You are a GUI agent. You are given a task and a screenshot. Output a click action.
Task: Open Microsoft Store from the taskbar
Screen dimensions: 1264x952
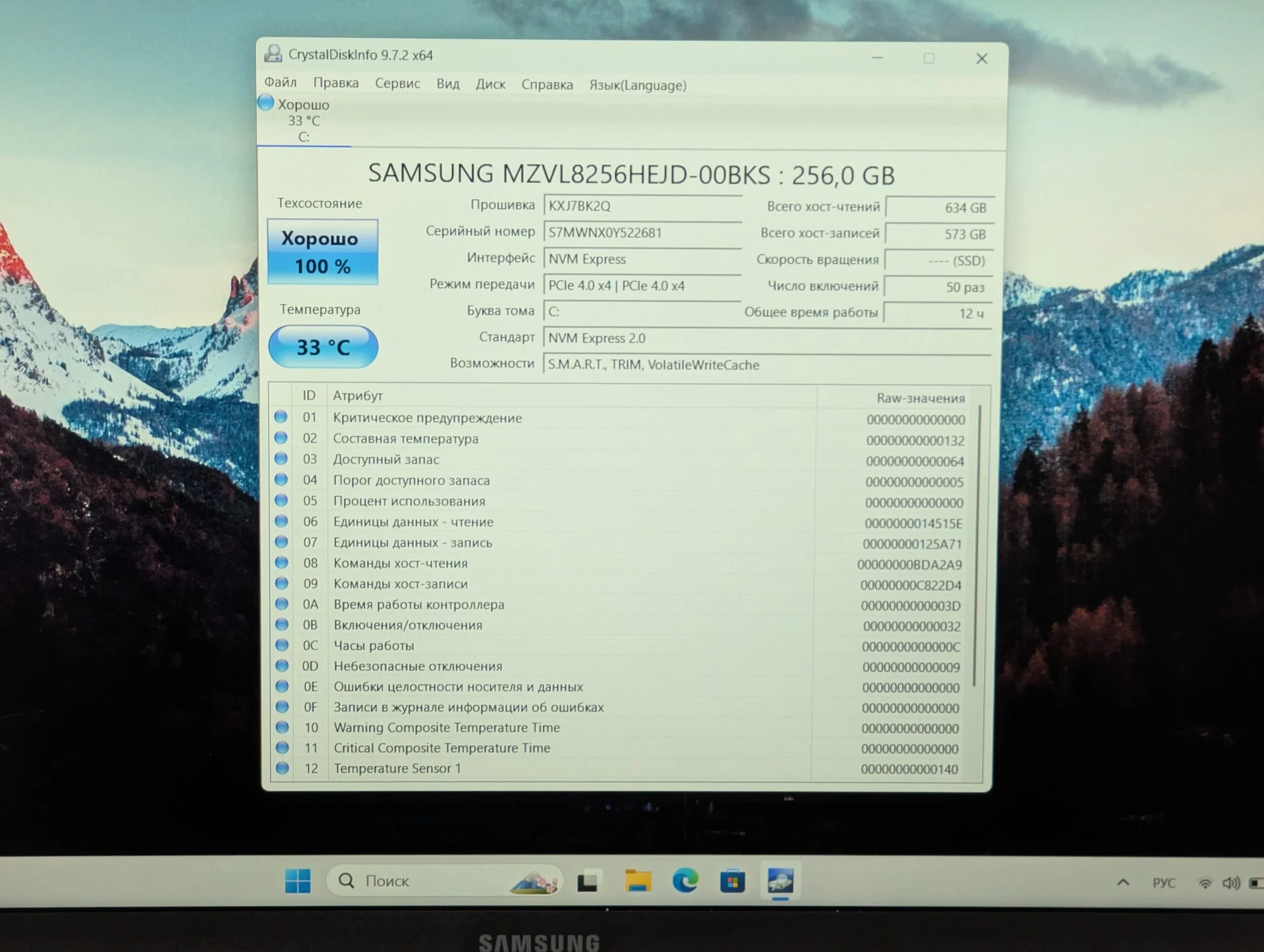(732, 881)
